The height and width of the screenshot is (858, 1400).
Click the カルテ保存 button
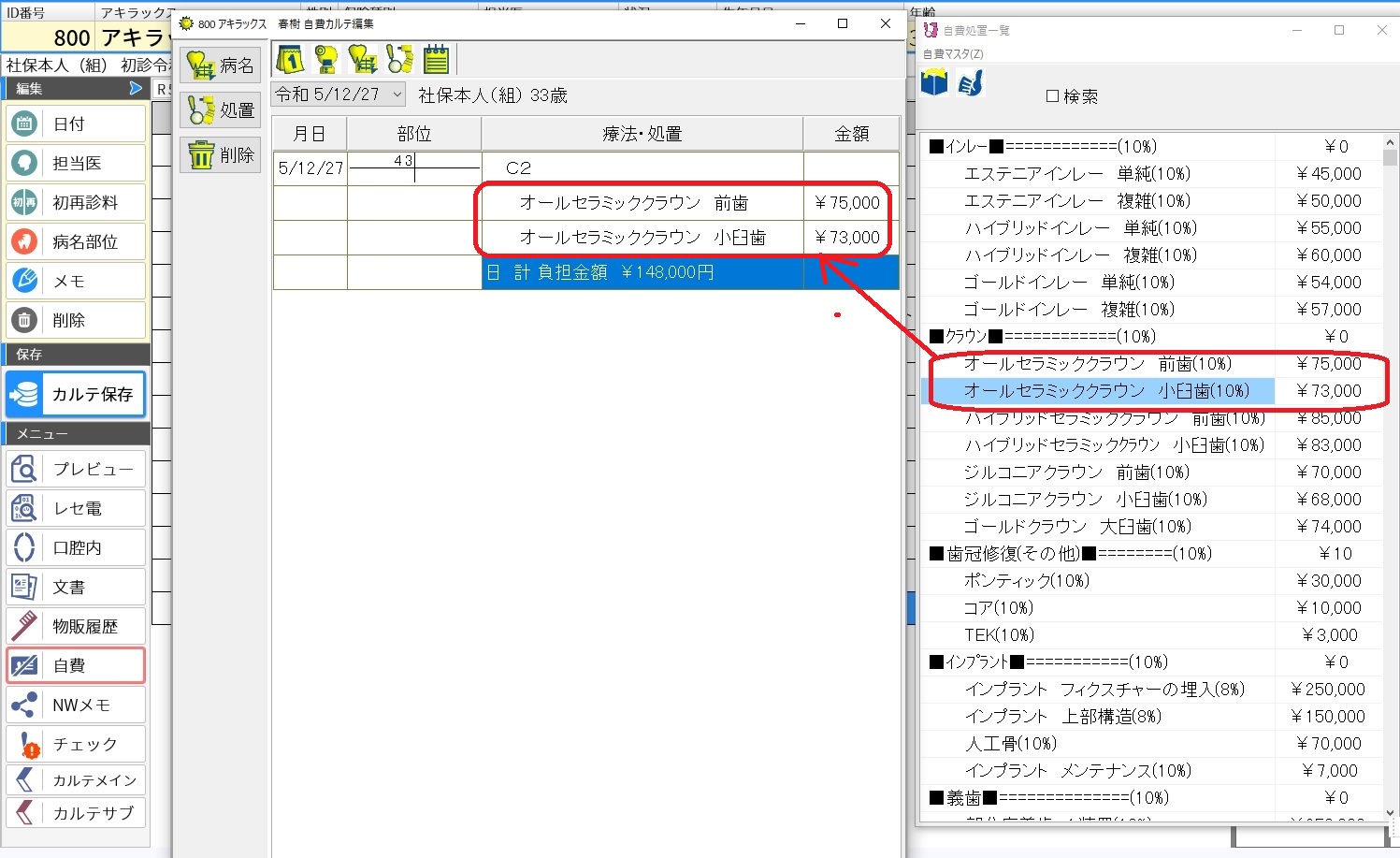point(76,394)
